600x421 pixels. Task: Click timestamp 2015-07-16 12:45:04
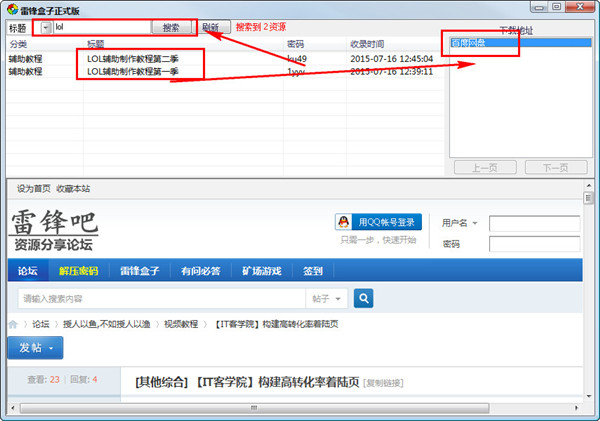[391, 59]
